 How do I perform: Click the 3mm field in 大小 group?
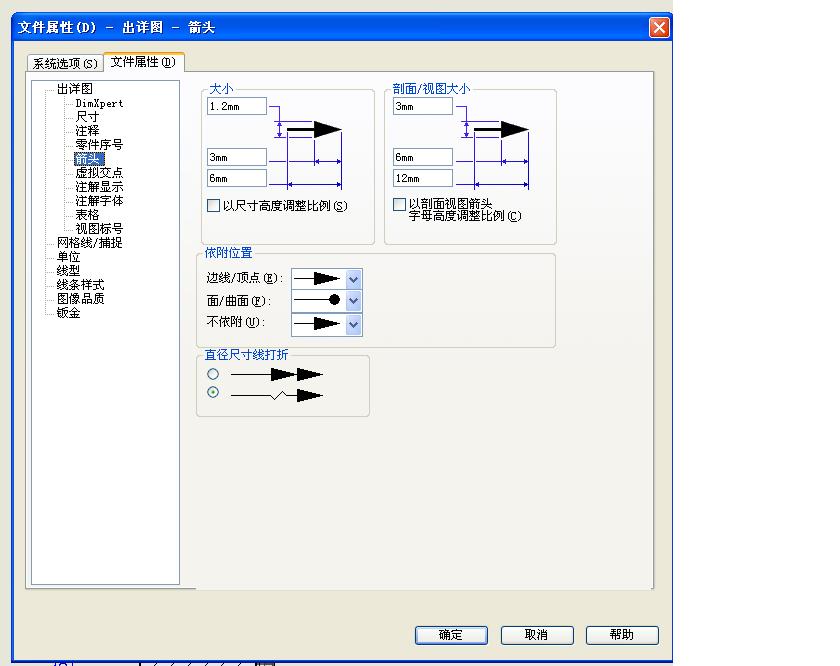[x=237, y=157]
